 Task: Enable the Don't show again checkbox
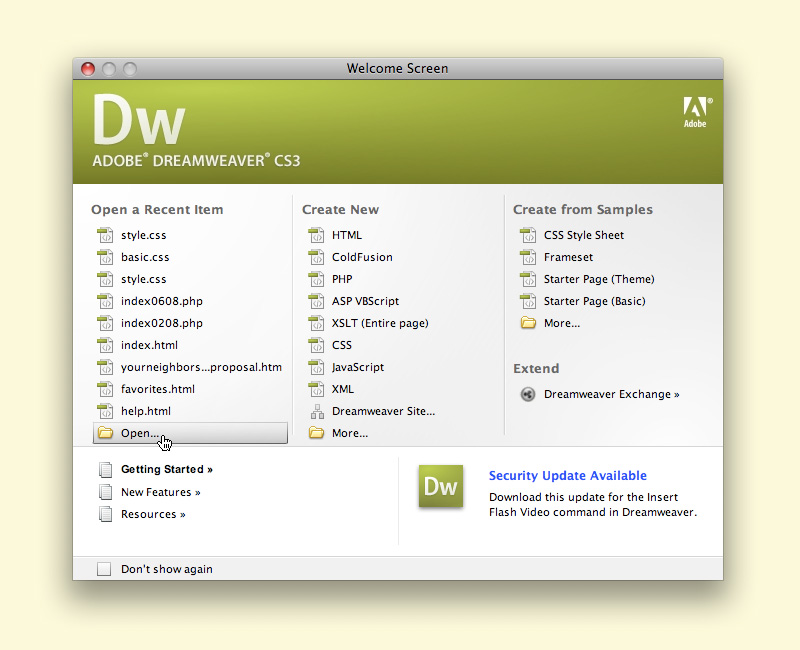tap(105, 569)
